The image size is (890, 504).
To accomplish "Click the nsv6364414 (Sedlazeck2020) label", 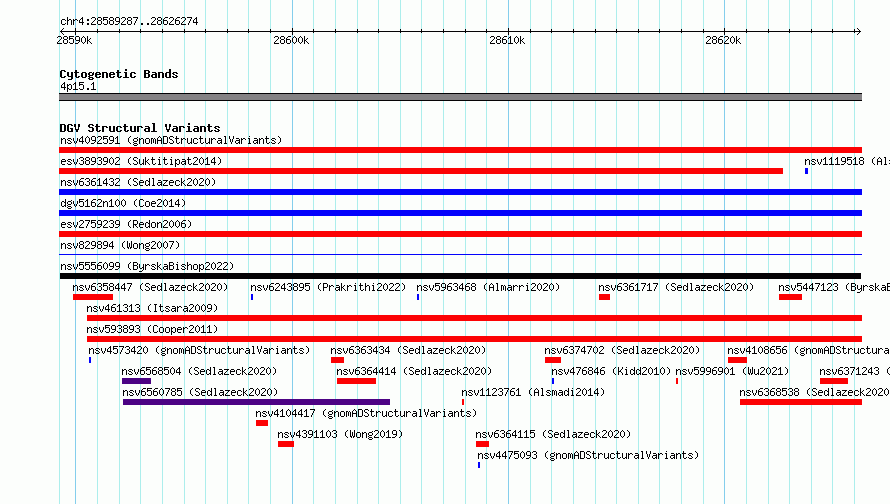I will (414, 371).
